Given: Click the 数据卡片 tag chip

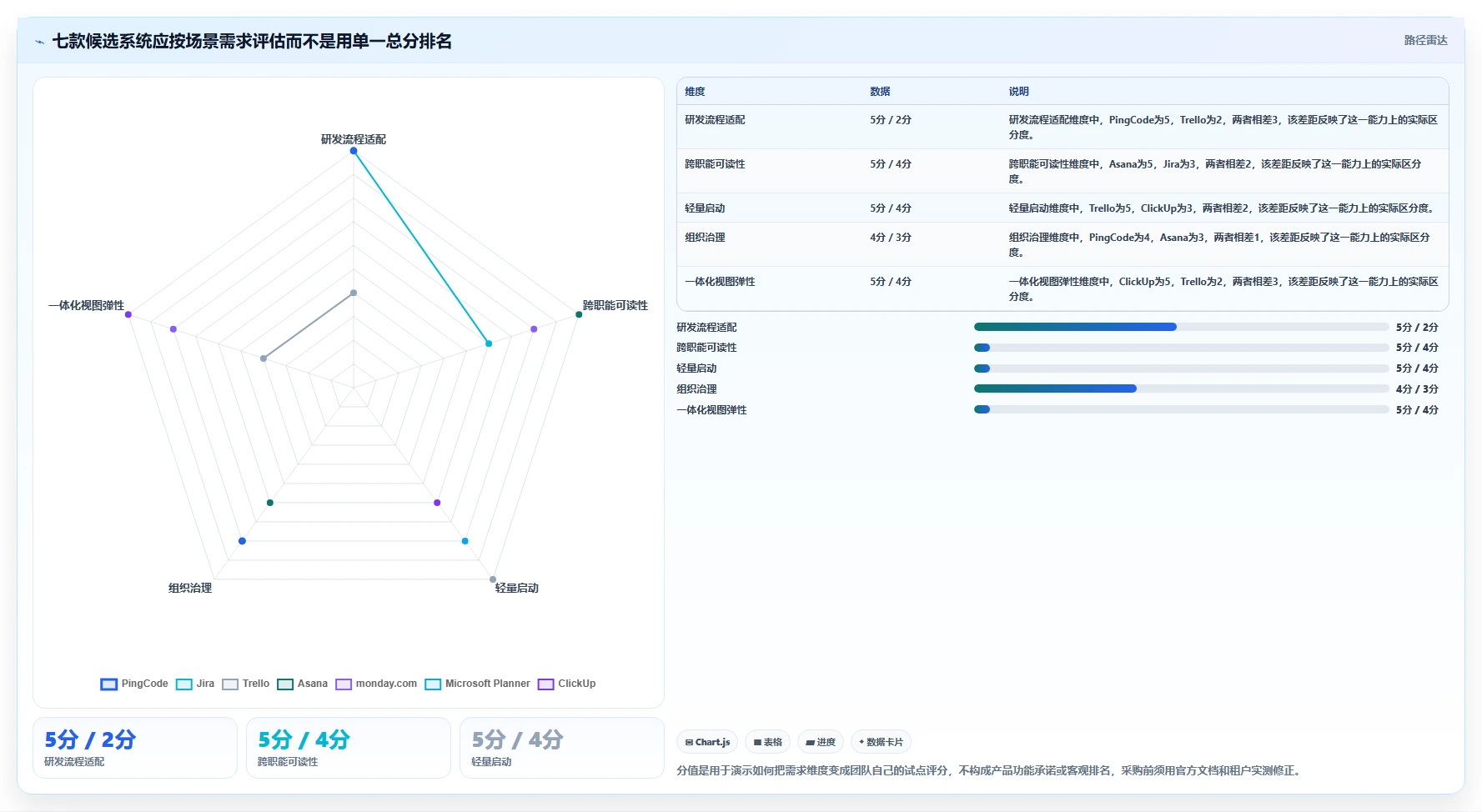Looking at the screenshot, I should click(881, 742).
